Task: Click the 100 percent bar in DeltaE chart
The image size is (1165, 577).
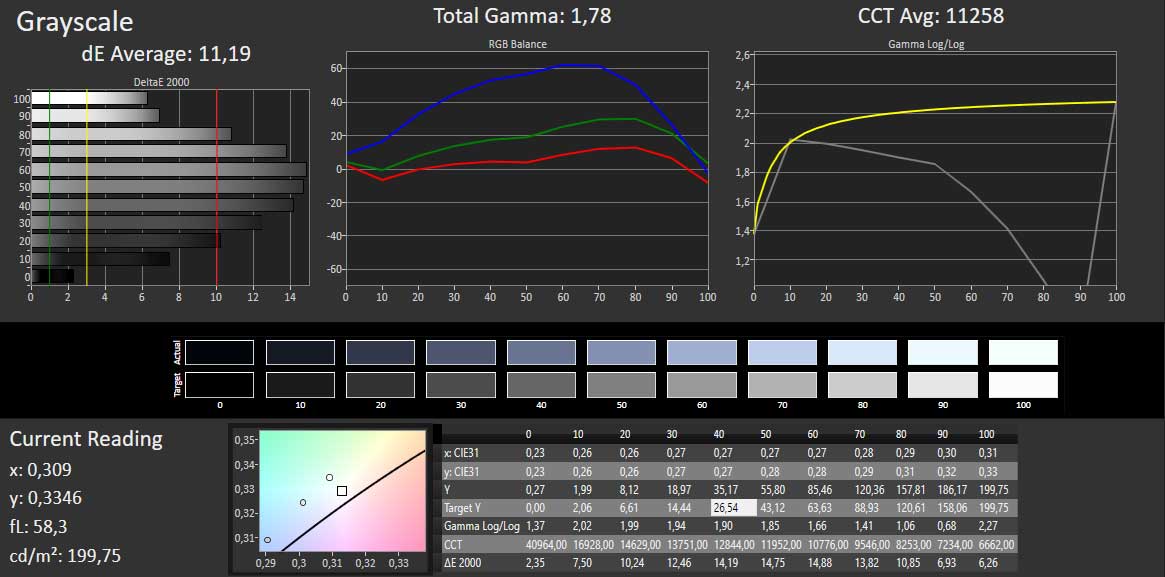Action: tap(89, 98)
